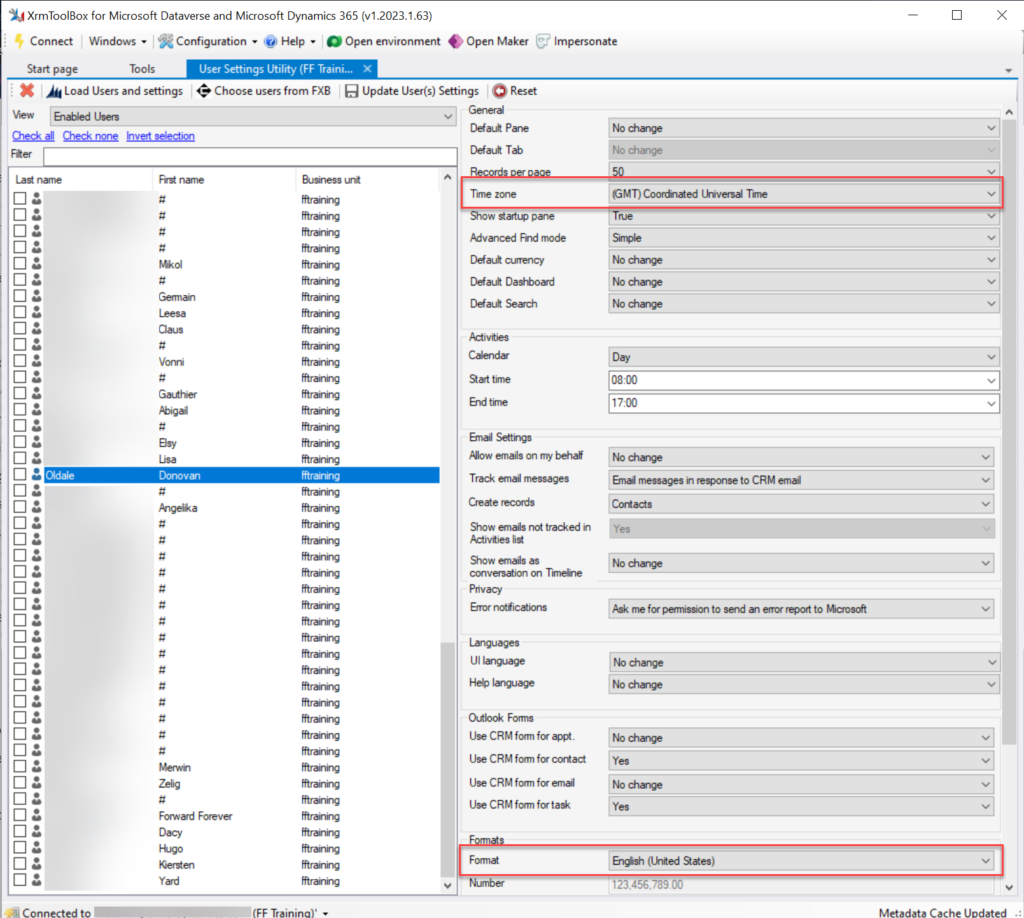Click into the Filter text field

[250, 156]
